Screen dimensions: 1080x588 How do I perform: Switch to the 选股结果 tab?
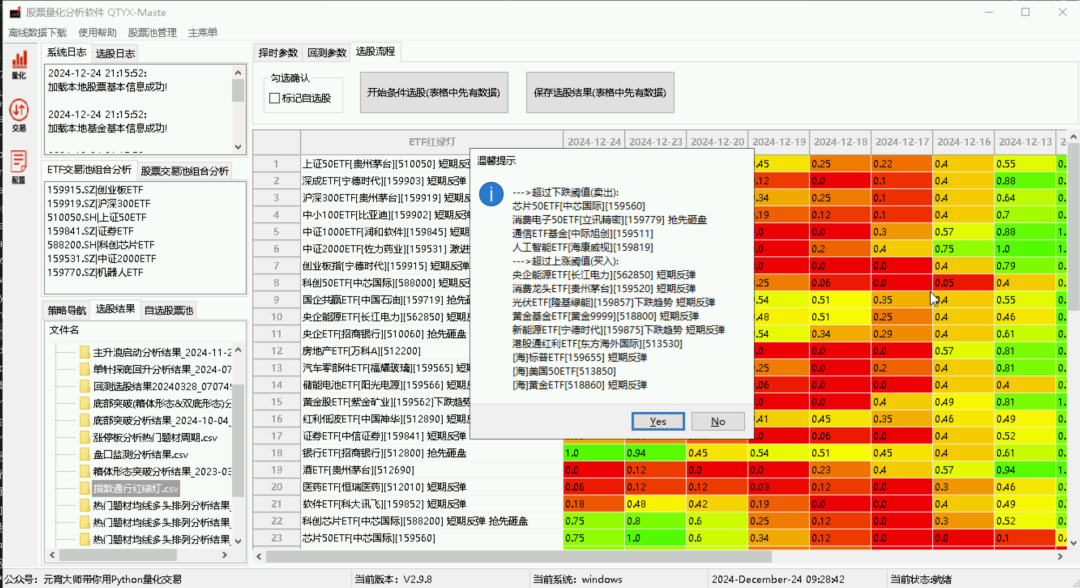tap(115, 309)
